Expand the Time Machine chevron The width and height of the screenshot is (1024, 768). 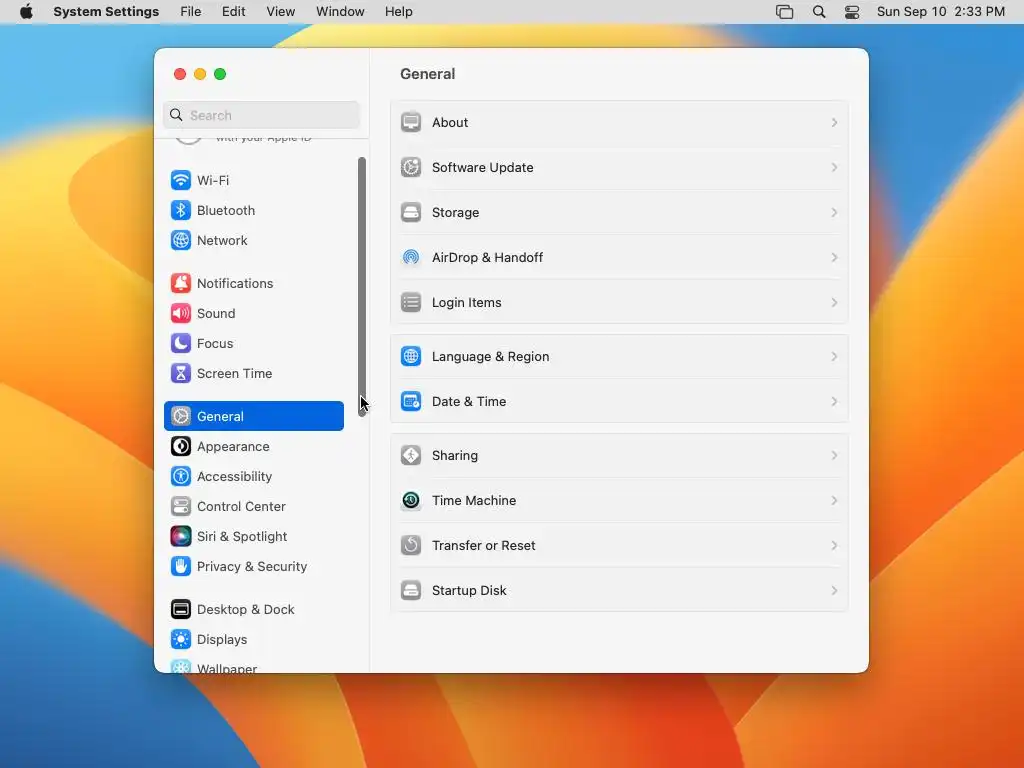(x=834, y=500)
